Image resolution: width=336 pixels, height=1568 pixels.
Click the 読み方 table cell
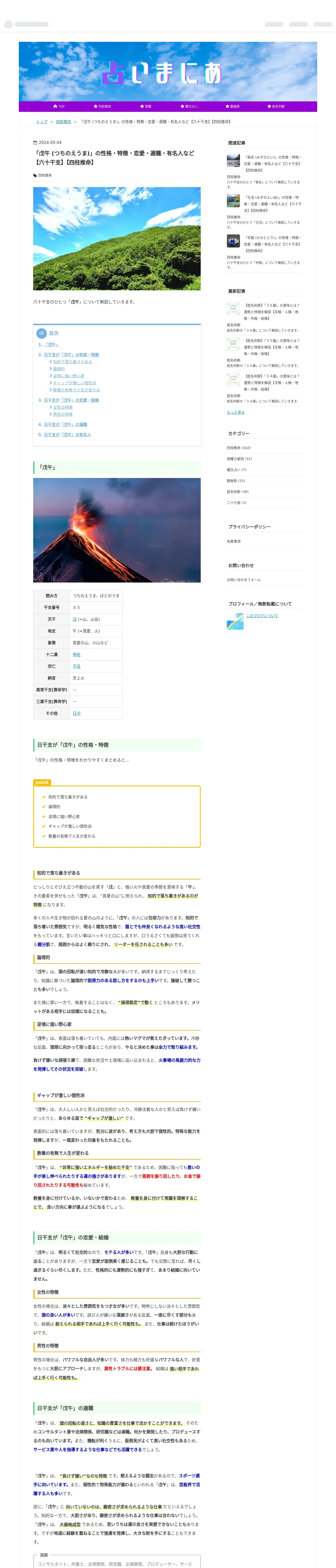point(51,595)
